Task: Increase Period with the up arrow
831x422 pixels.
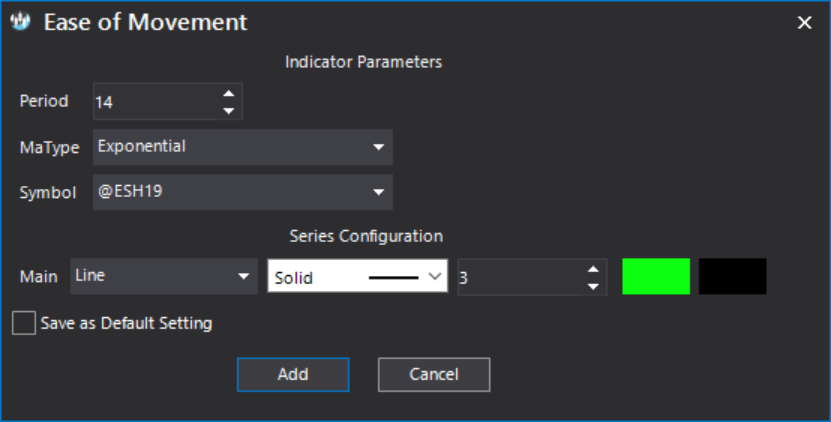Action: coord(228,93)
